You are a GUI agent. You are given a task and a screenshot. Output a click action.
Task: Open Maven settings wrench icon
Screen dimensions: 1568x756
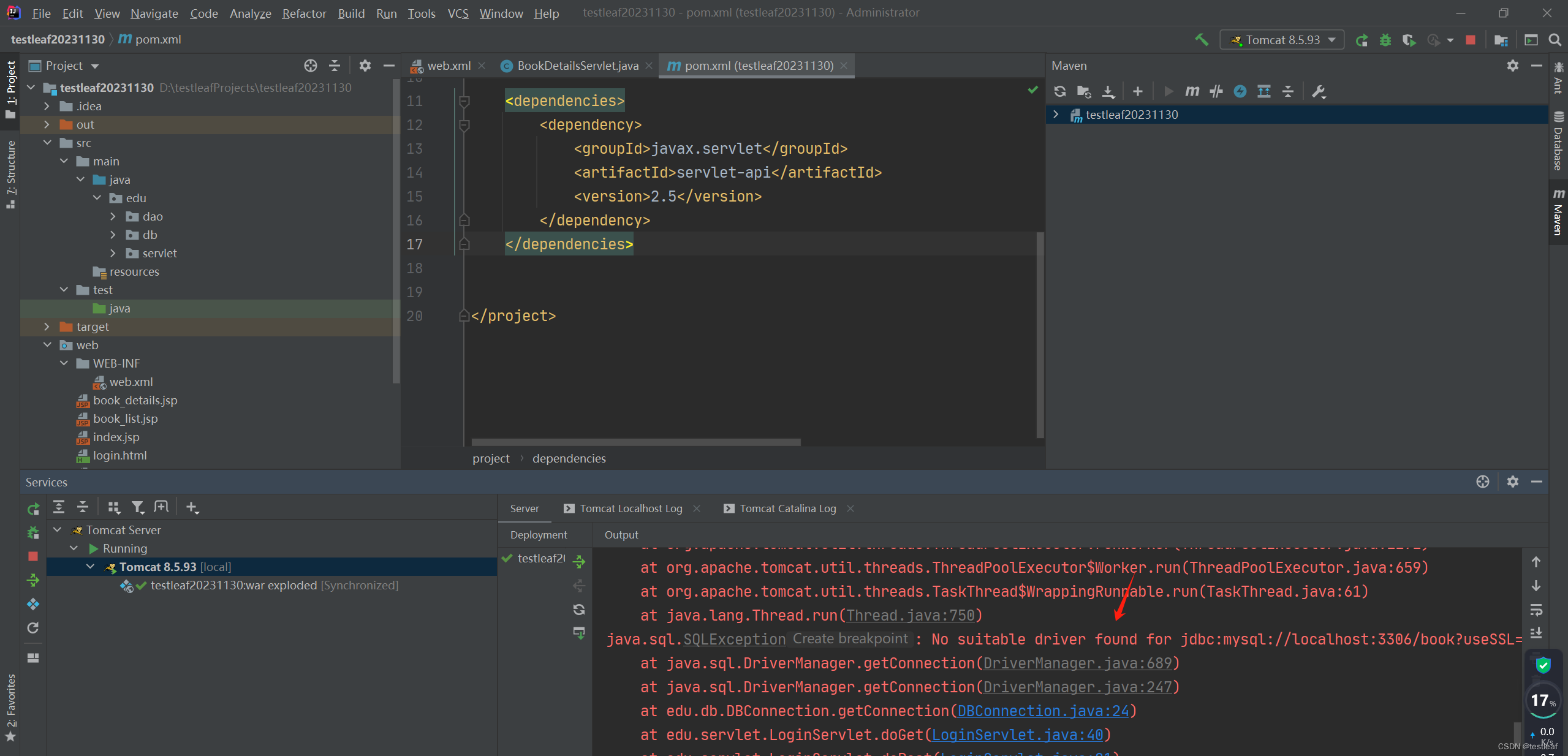coord(1319,91)
